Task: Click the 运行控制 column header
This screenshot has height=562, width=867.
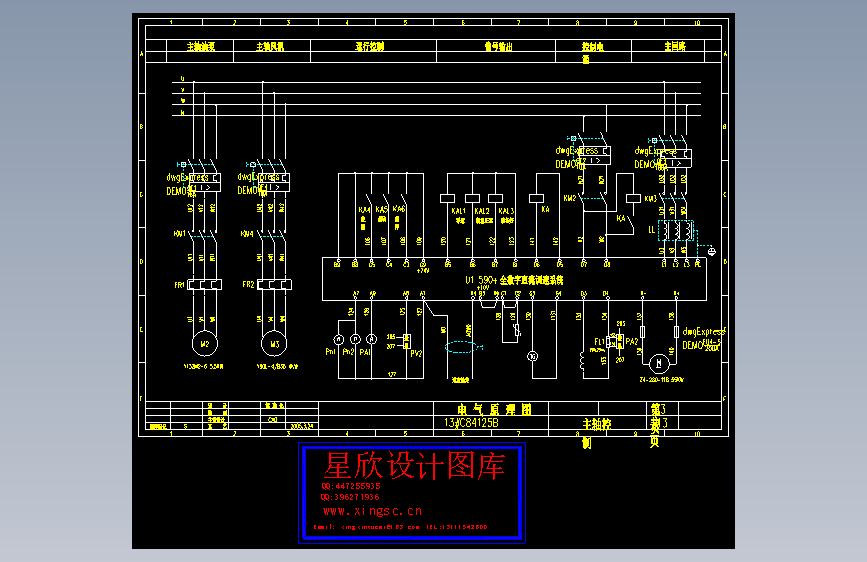Action: pos(369,46)
